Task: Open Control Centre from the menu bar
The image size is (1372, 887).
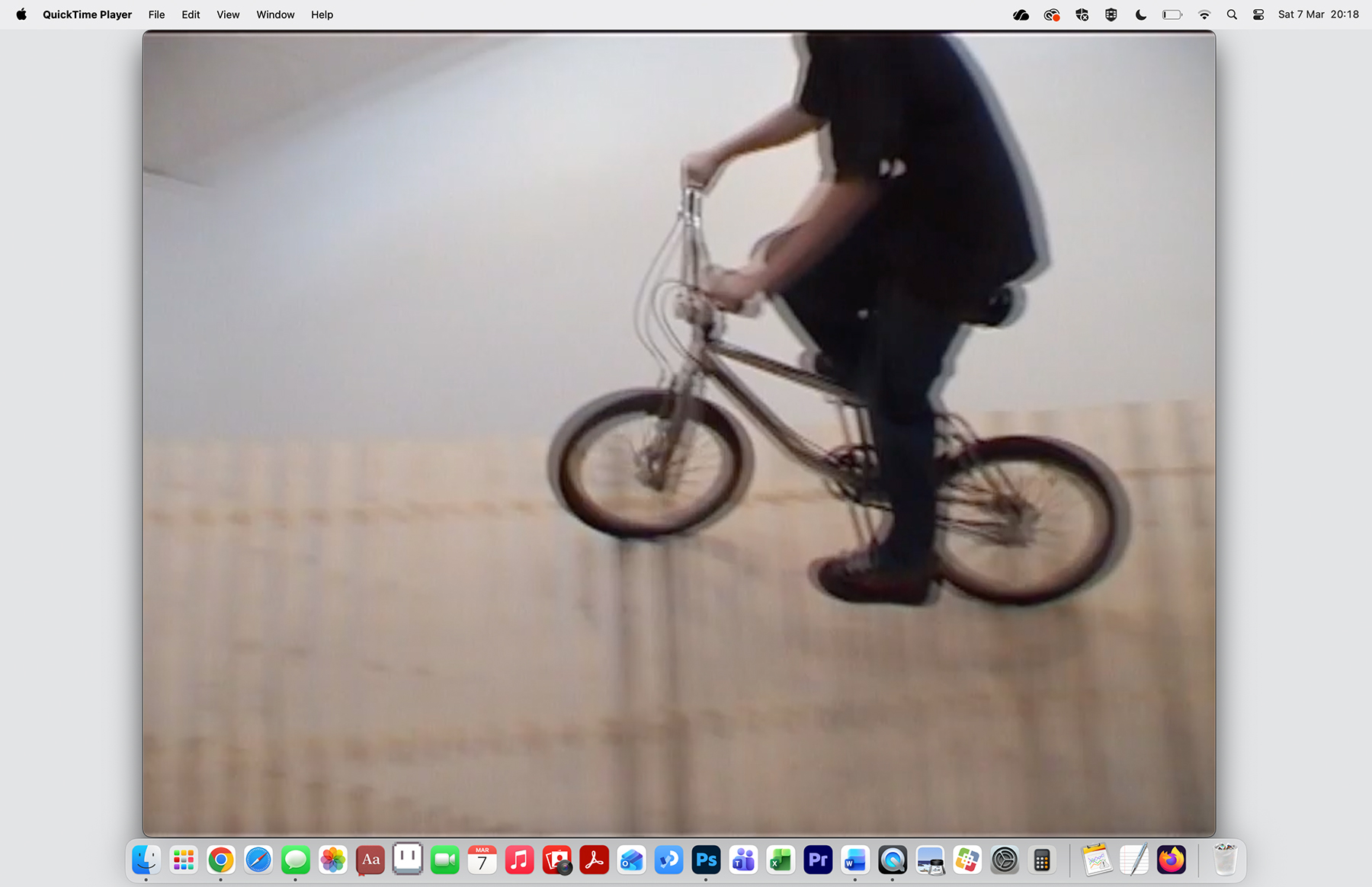Action: [x=1258, y=14]
